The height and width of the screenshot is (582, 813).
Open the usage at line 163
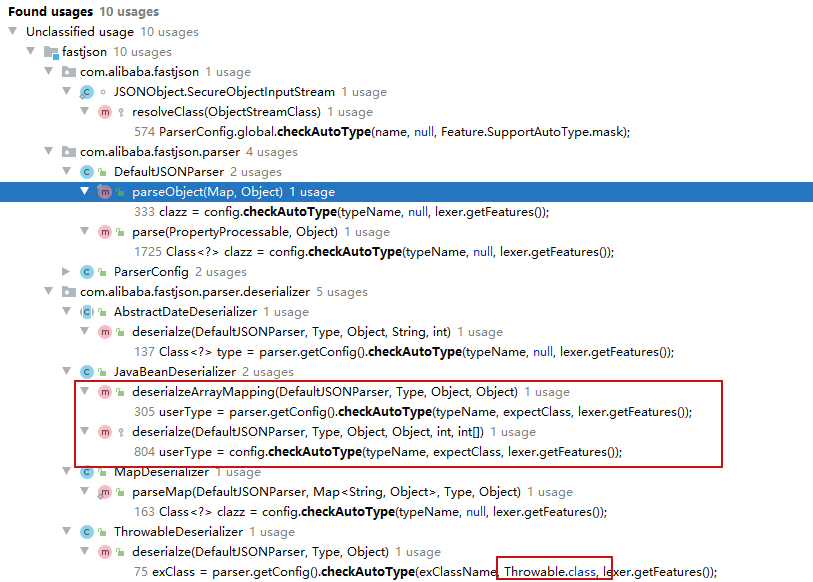370,512
